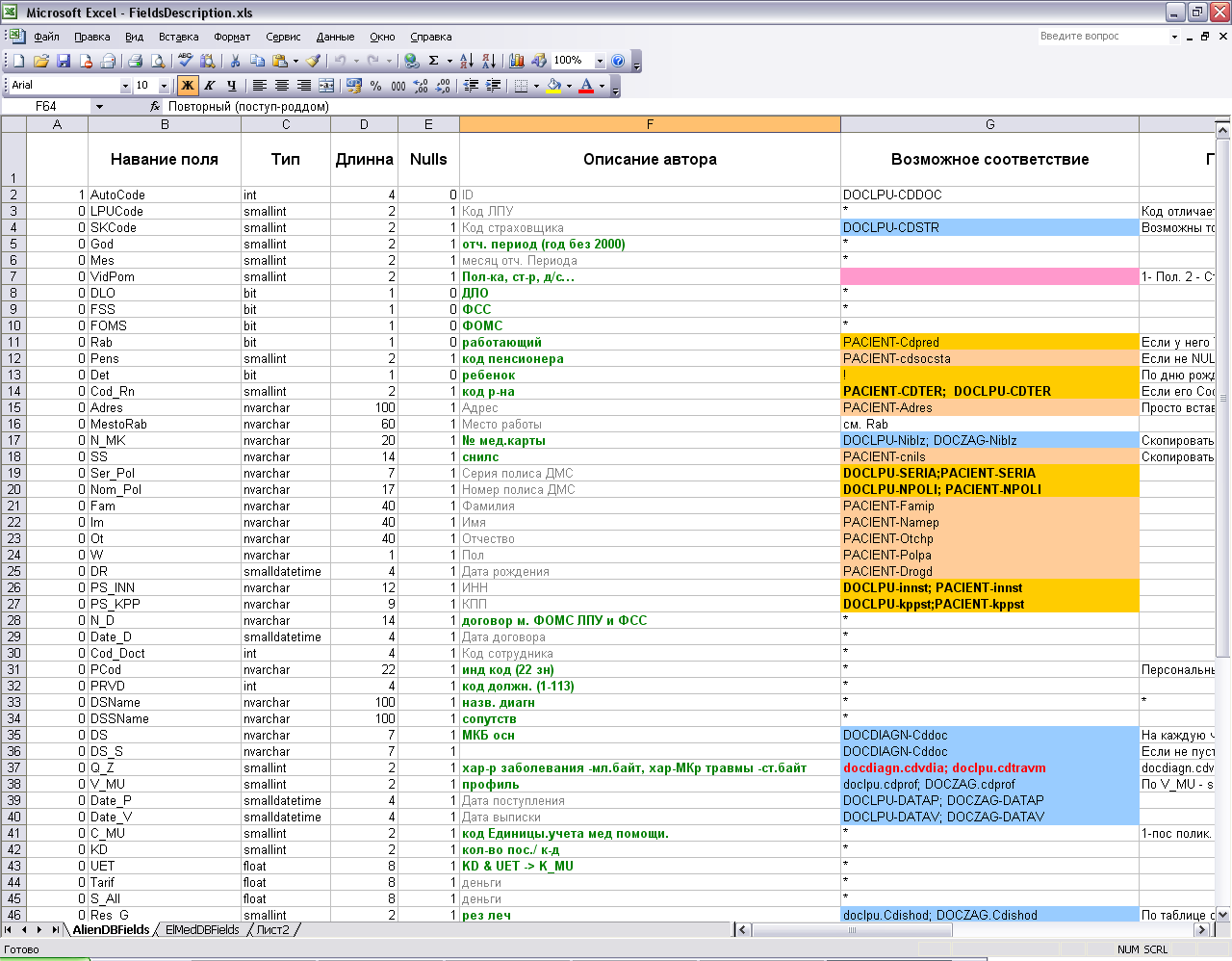Toggle the Drawing toolbar icon
The width and height of the screenshot is (1232, 961).
pyautogui.click(x=539, y=61)
